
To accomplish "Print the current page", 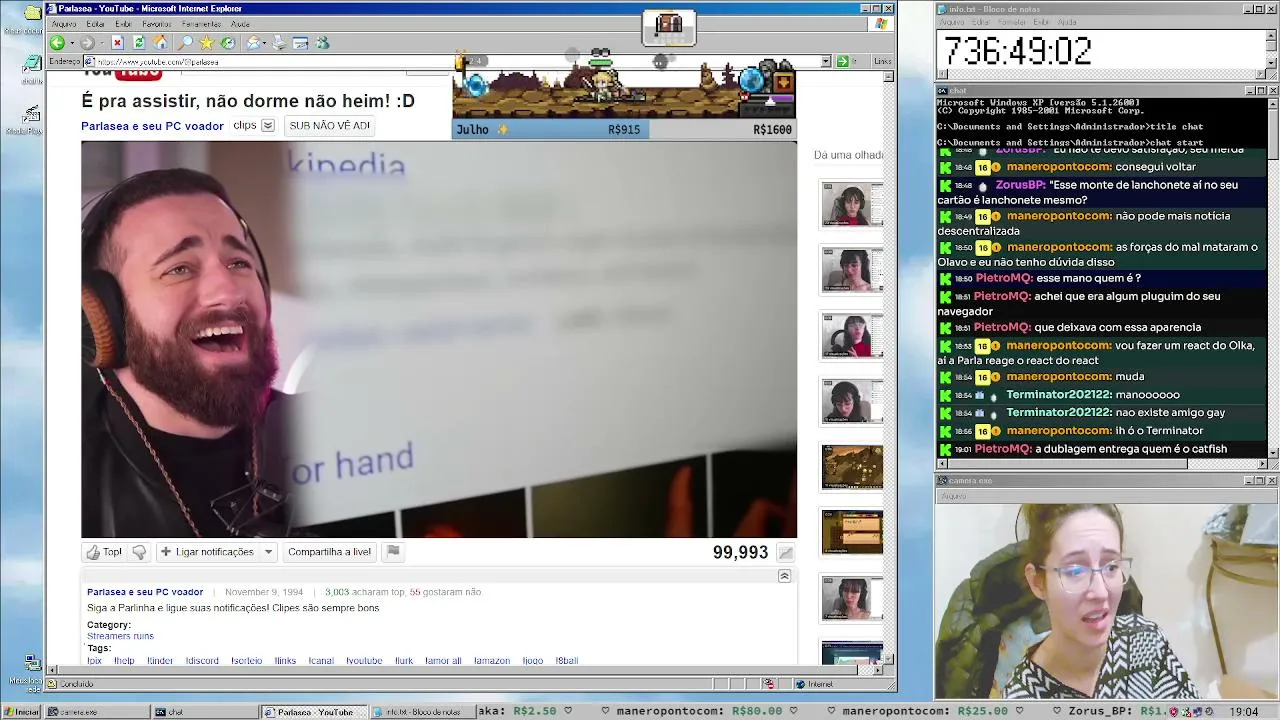I will click(279, 43).
